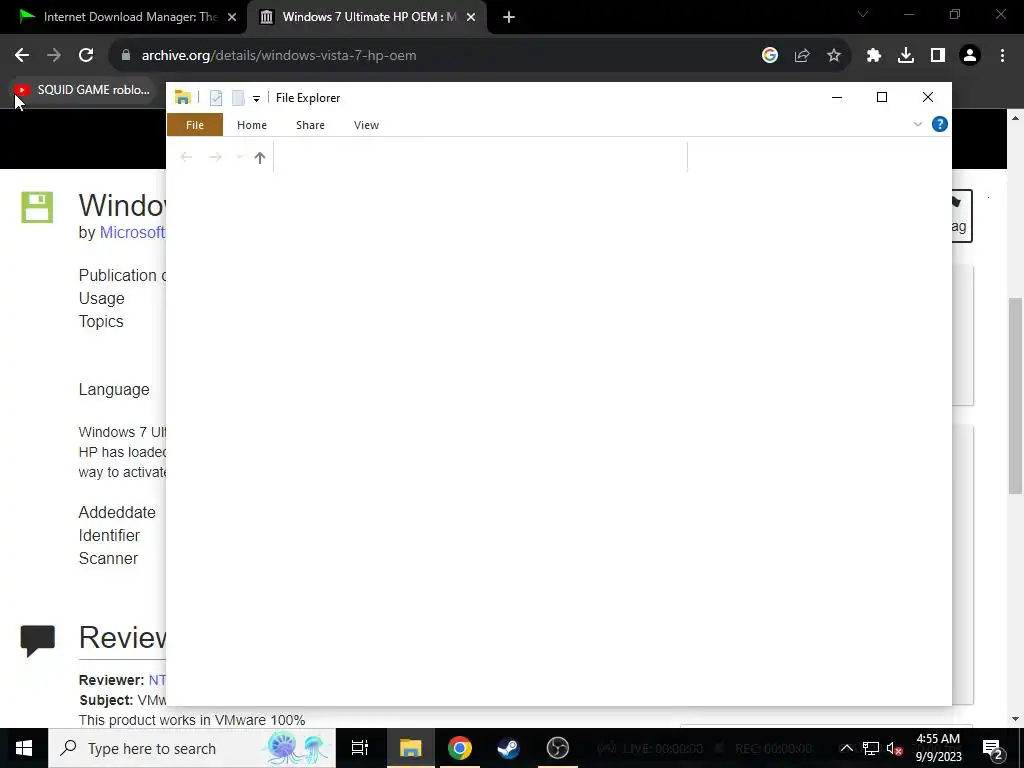
Task: Open the taskbar clock and date
Action: 938,748
